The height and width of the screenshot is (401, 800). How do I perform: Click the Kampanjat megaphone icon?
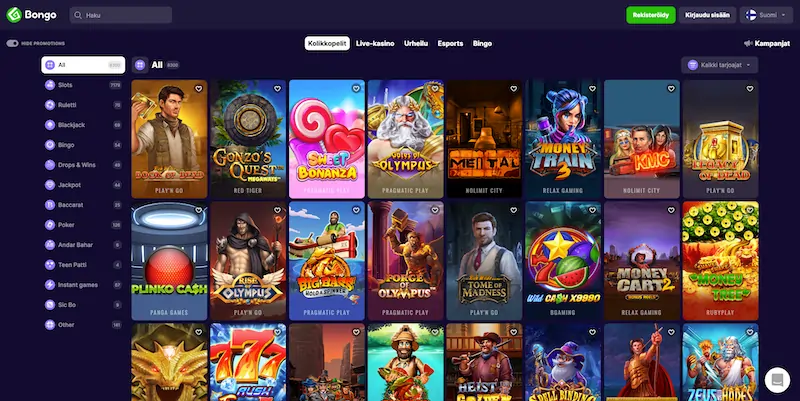(x=748, y=43)
